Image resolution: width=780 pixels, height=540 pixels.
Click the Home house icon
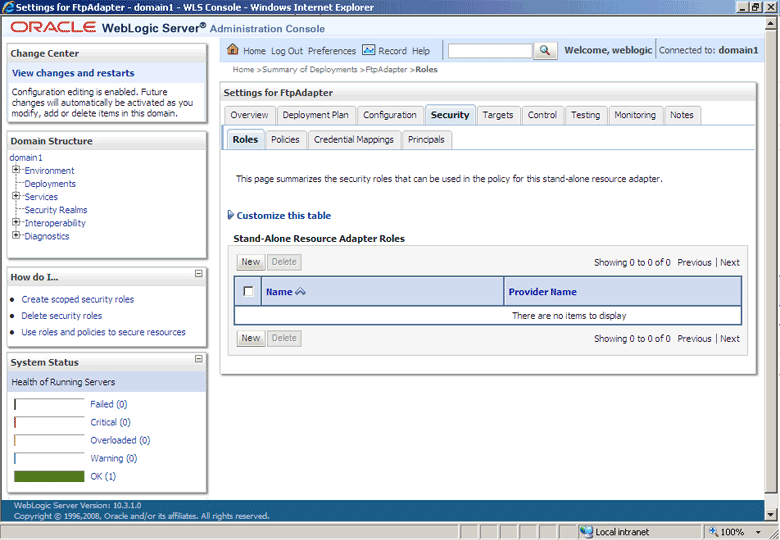click(232, 49)
